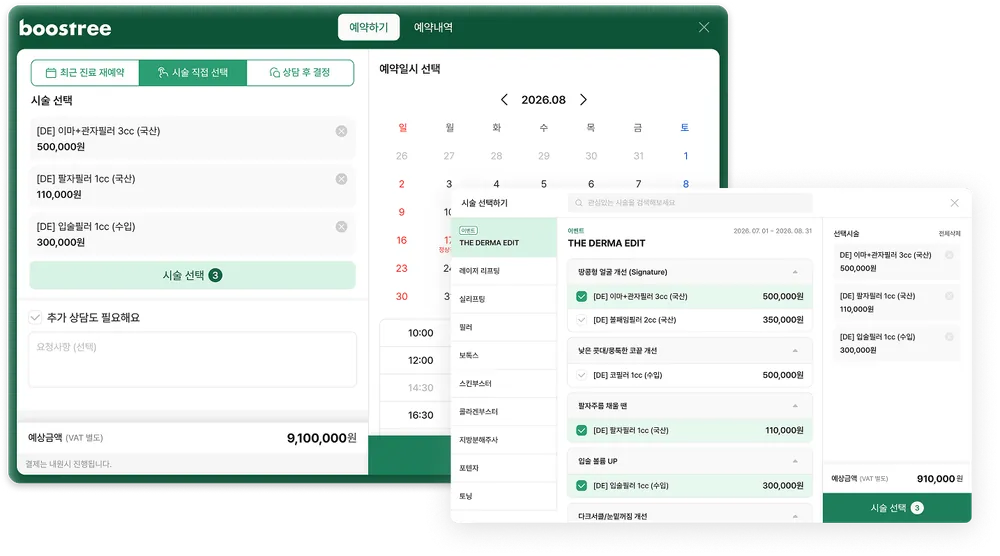Collapse the 입술 볼륨 UP section

795,461
